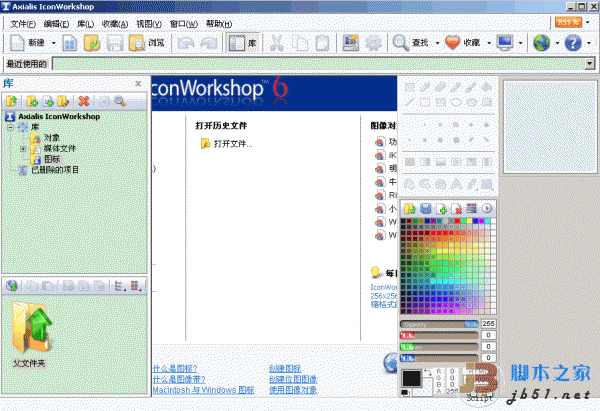Select Axialis IconWorkshop root tree node
This screenshot has height=411, width=600.
59,116
